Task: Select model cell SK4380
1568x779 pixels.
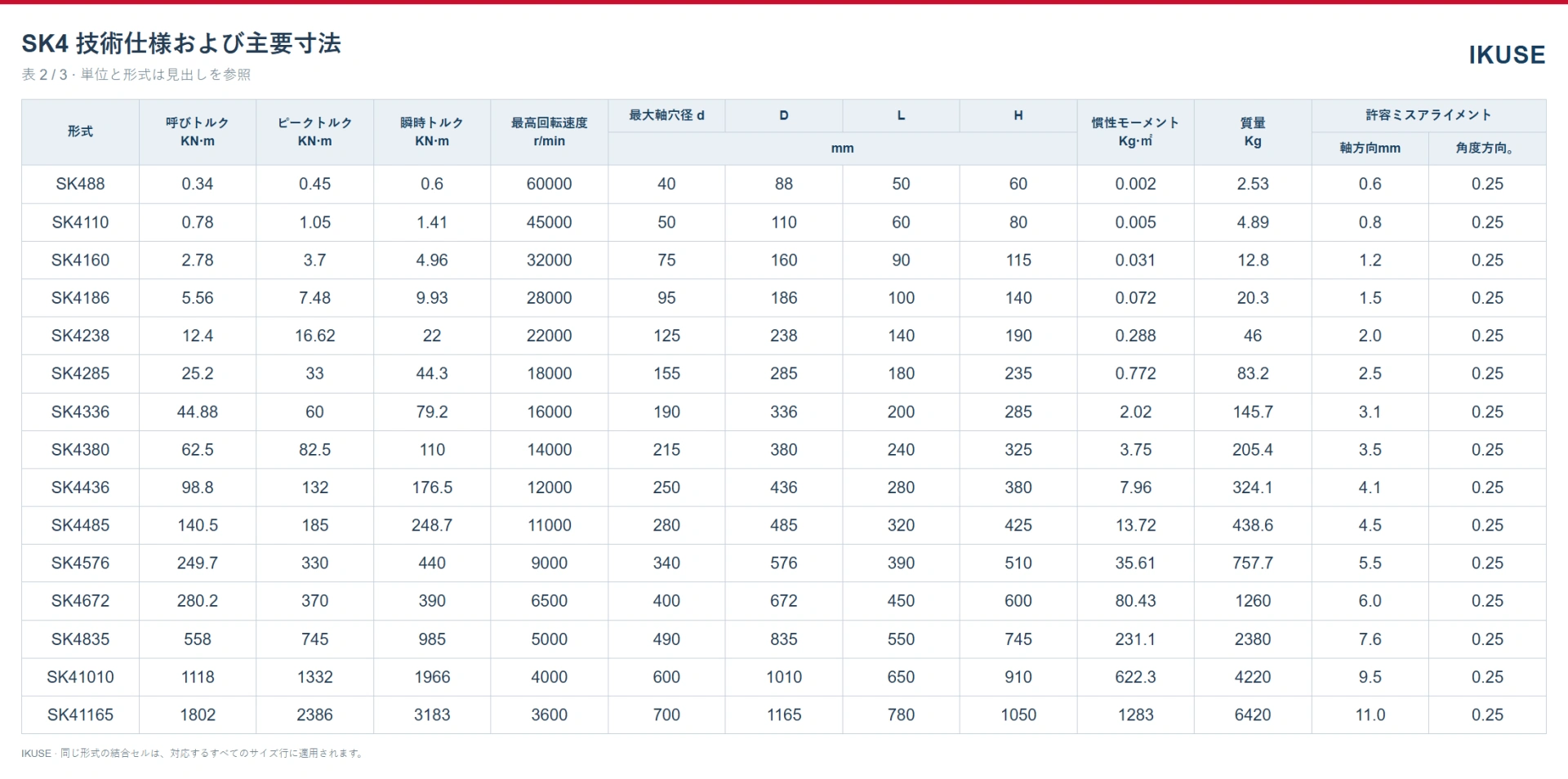Action: 80,449
